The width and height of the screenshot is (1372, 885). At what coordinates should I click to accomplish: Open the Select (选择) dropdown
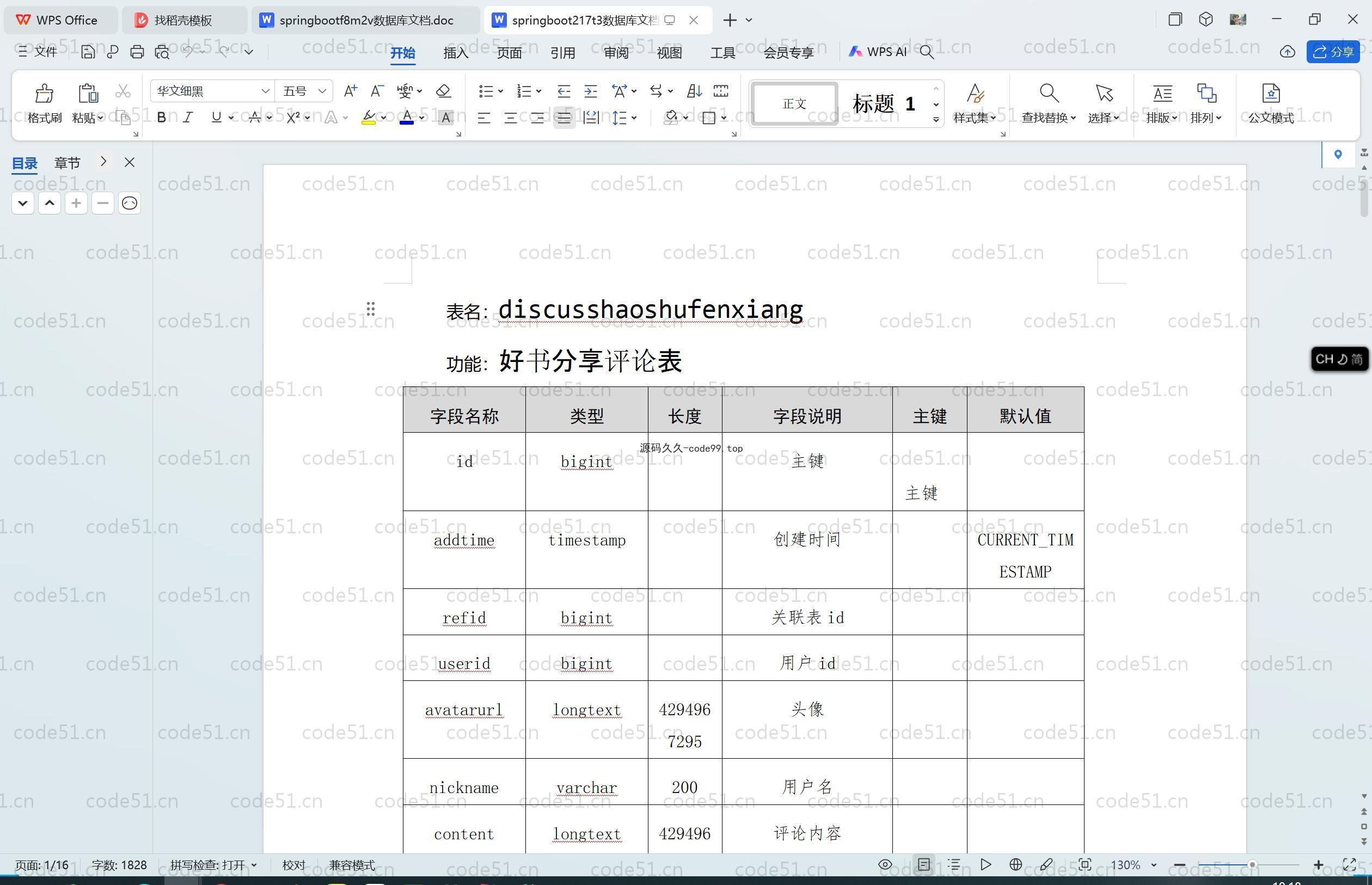click(x=1104, y=118)
